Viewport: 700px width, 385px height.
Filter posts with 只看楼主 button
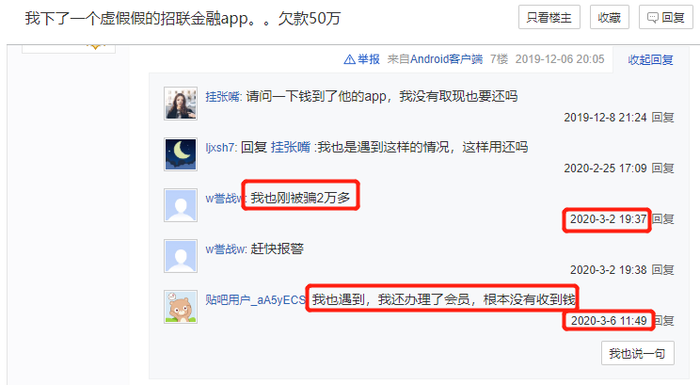click(549, 17)
